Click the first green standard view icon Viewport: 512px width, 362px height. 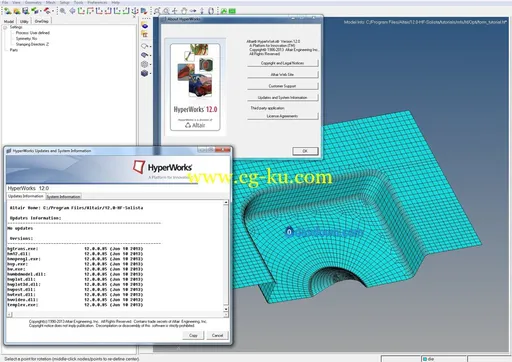tap(81, 11)
